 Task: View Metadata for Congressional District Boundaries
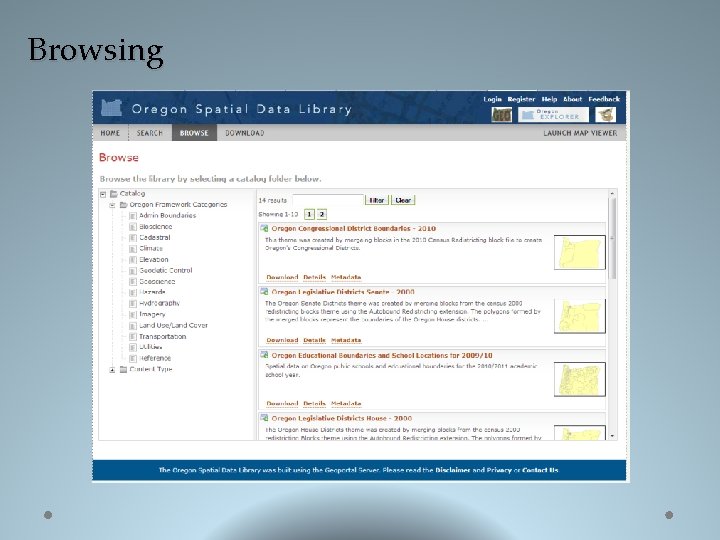[346, 277]
